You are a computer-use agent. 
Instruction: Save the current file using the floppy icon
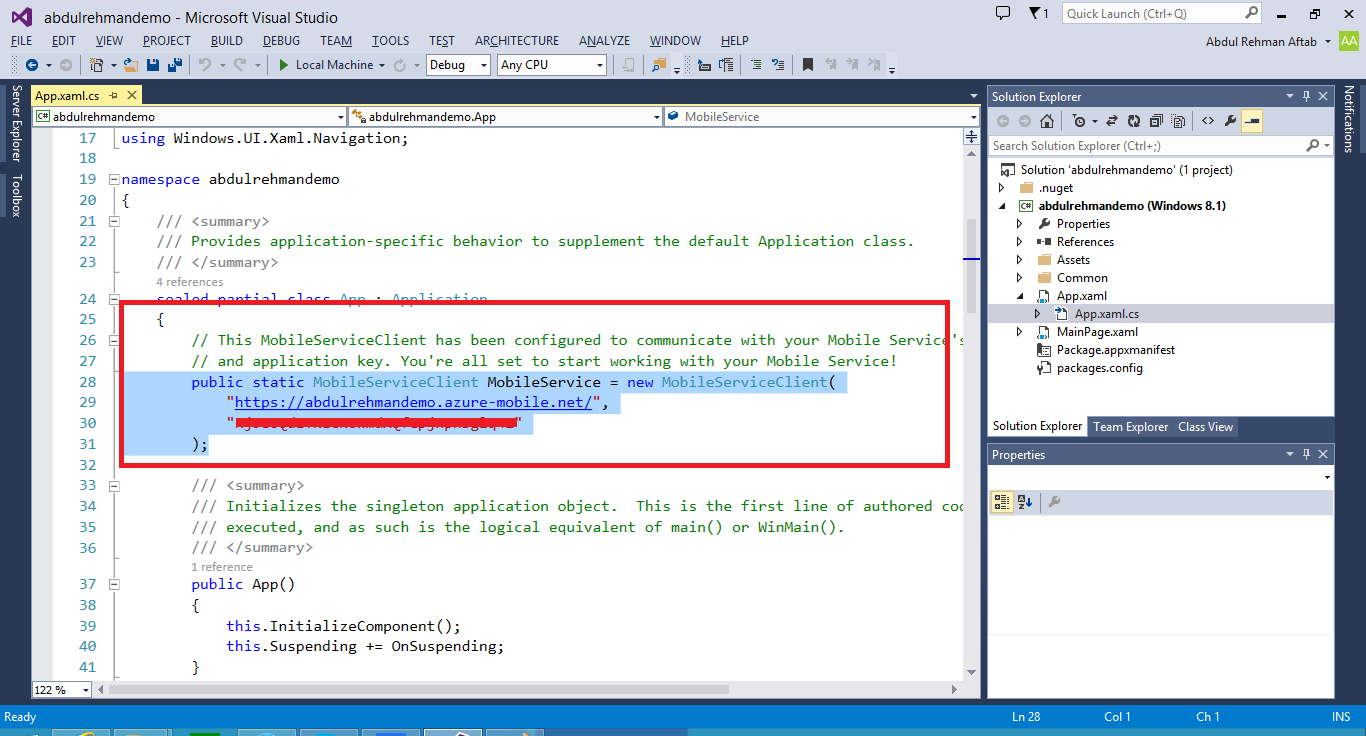click(x=153, y=65)
